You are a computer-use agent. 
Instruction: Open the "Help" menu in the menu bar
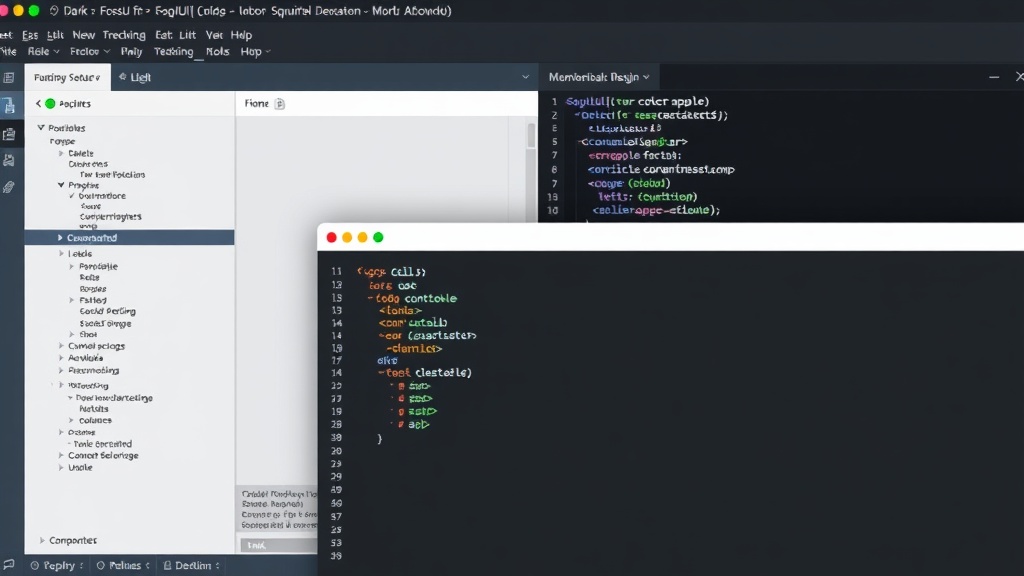point(241,35)
